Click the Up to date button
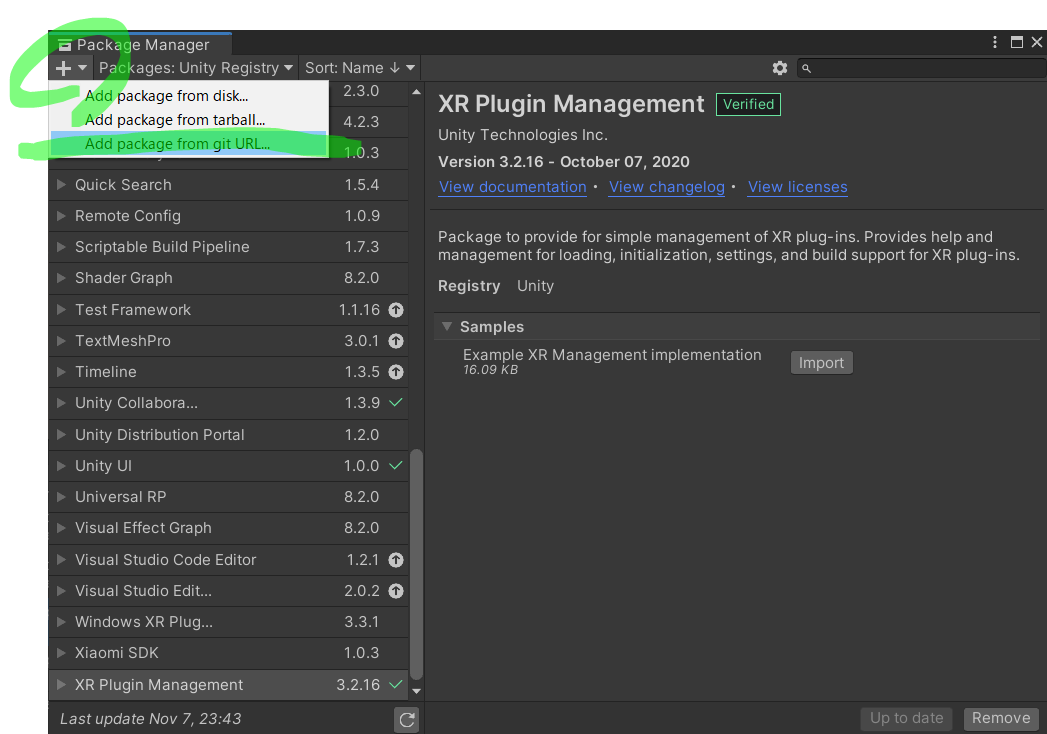 (906, 718)
